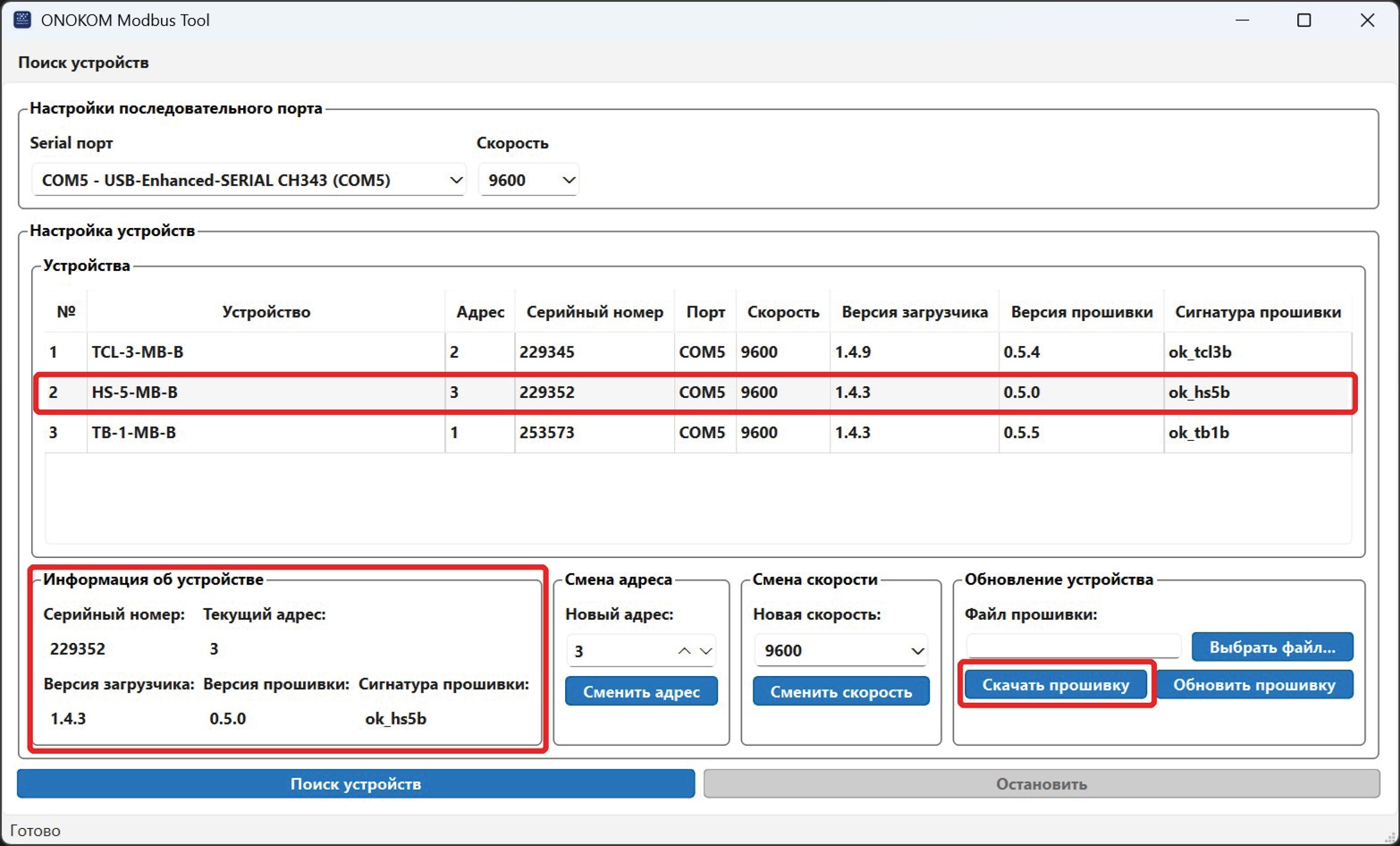
Task: Start the blue Поиск устройств search button
Action: tap(356, 783)
